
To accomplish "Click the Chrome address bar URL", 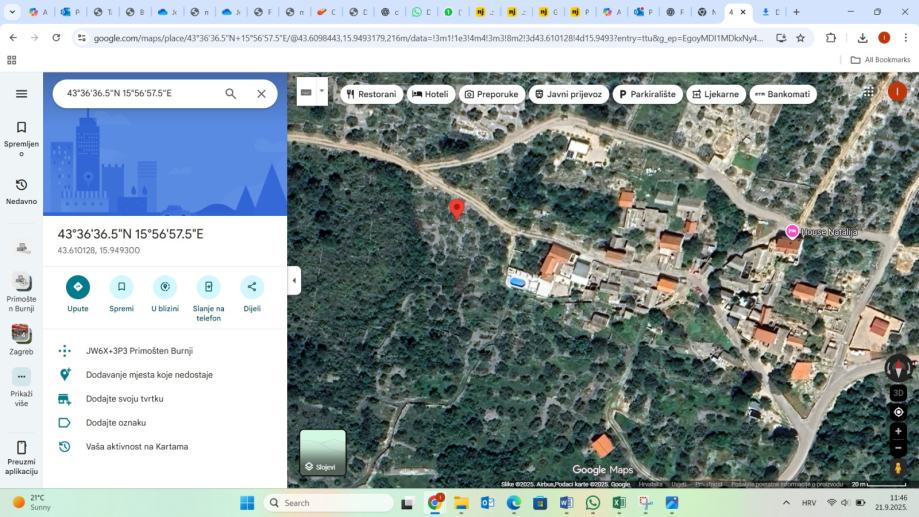I will (x=428, y=38).
